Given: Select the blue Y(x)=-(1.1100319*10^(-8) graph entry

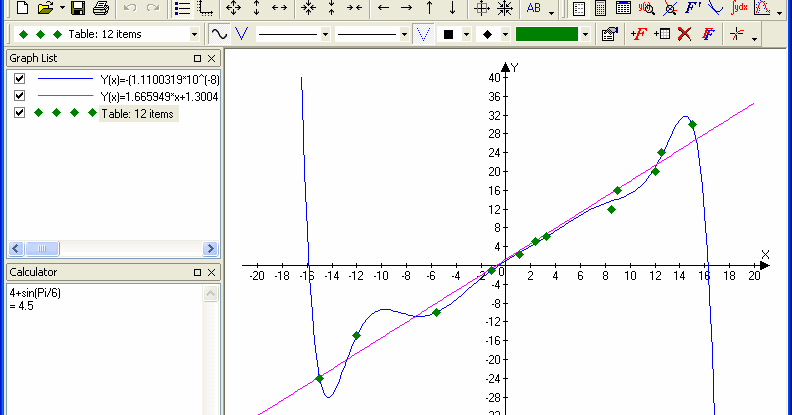Looking at the screenshot, I should tap(160, 79).
